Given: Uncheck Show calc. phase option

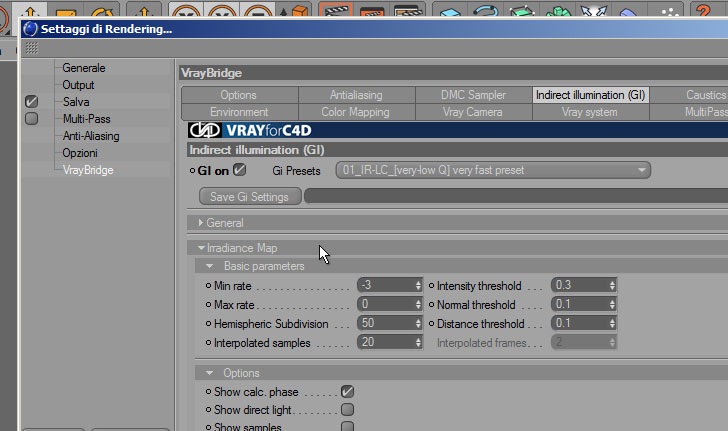Looking at the screenshot, I should [x=347, y=392].
